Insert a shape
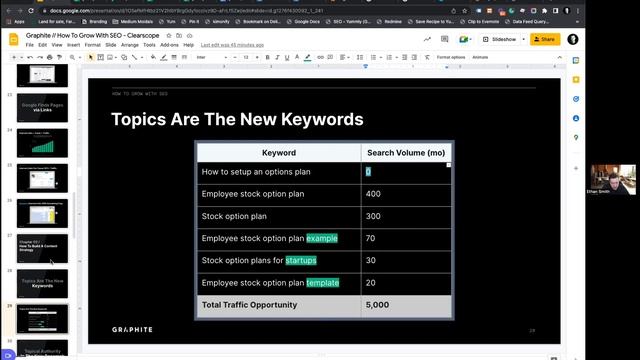 [x=124, y=58]
